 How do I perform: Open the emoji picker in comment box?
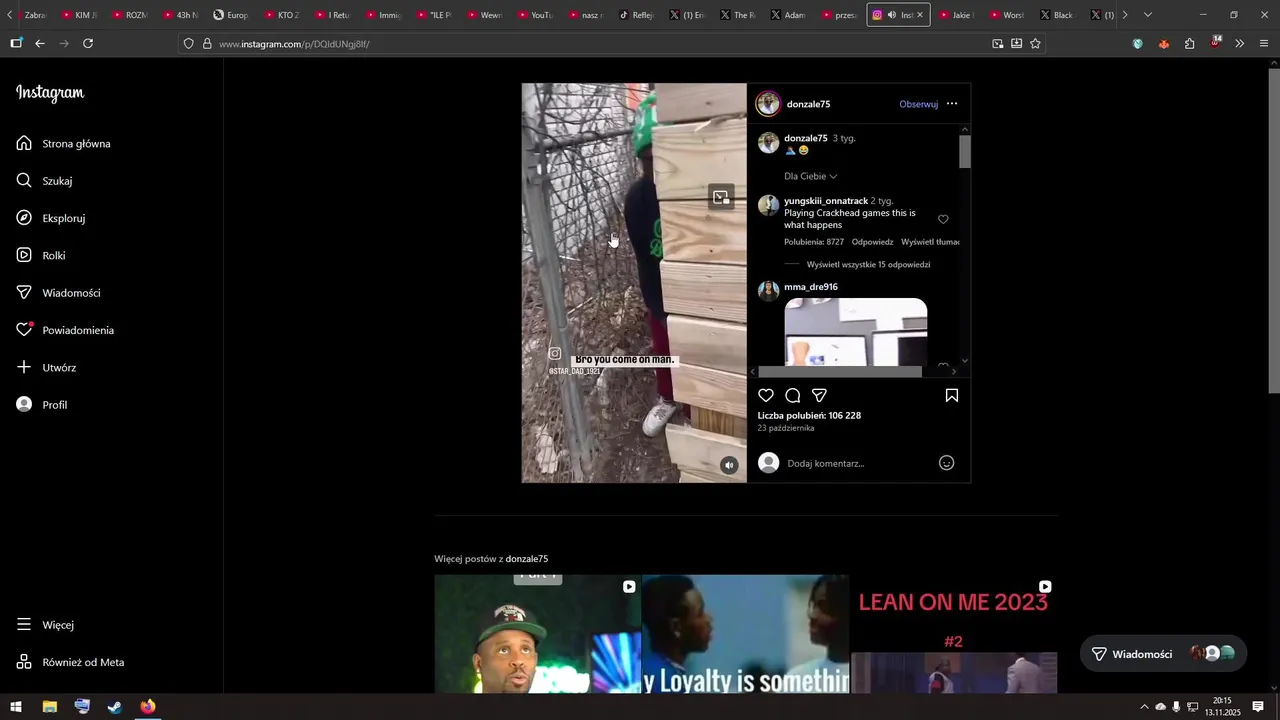click(x=947, y=463)
